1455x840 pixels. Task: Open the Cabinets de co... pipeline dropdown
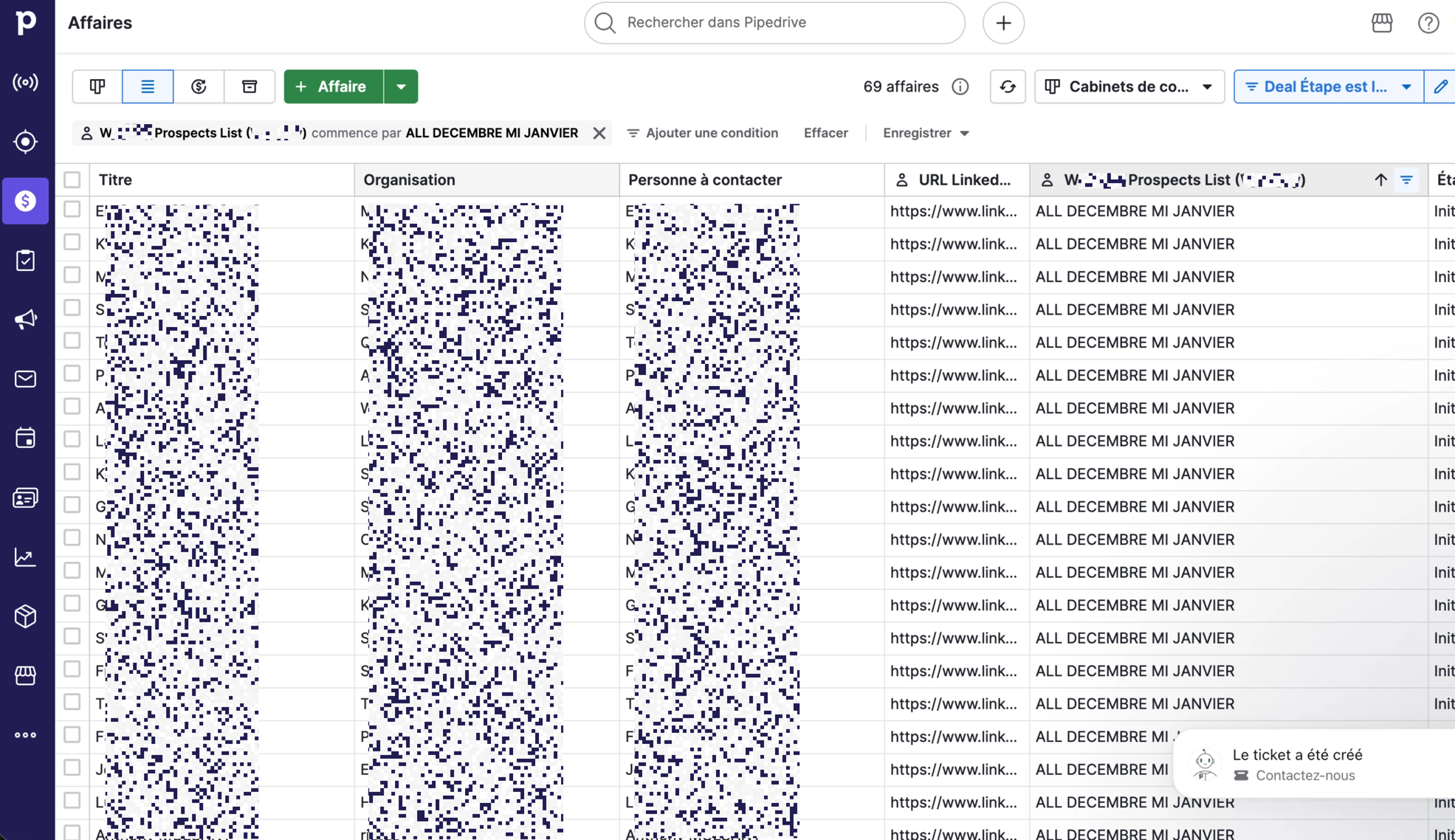tap(1129, 86)
